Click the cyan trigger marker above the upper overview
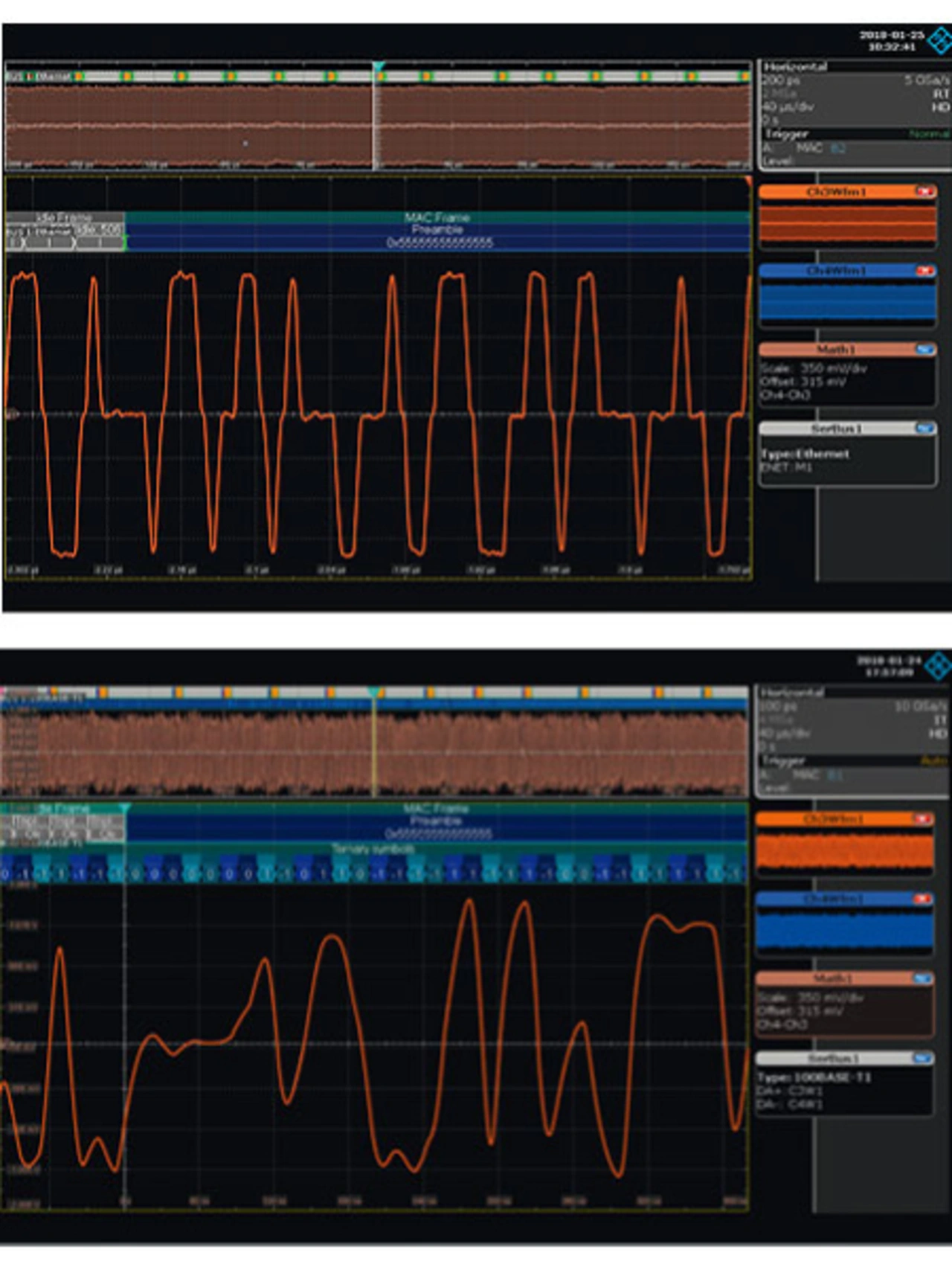This screenshot has height=1270, width=952. (x=379, y=67)
